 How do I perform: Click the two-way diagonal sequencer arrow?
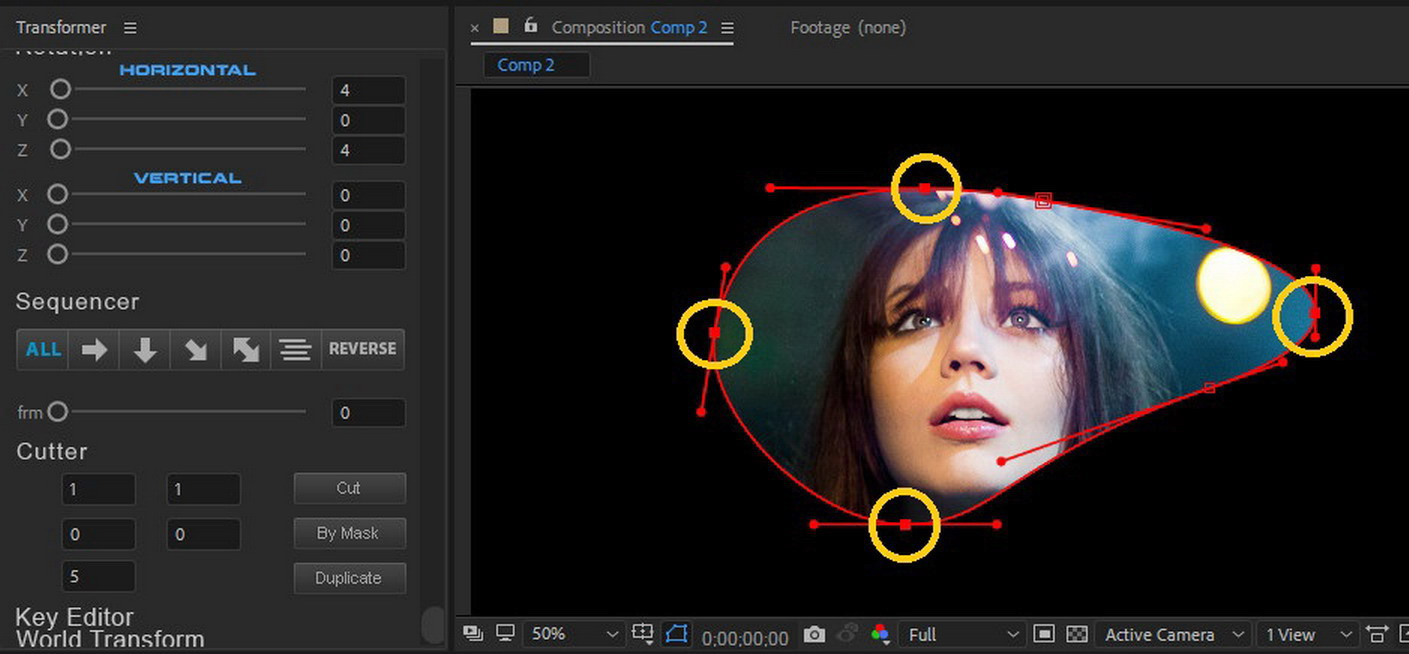pyautogui.click(x=246, y=350)
